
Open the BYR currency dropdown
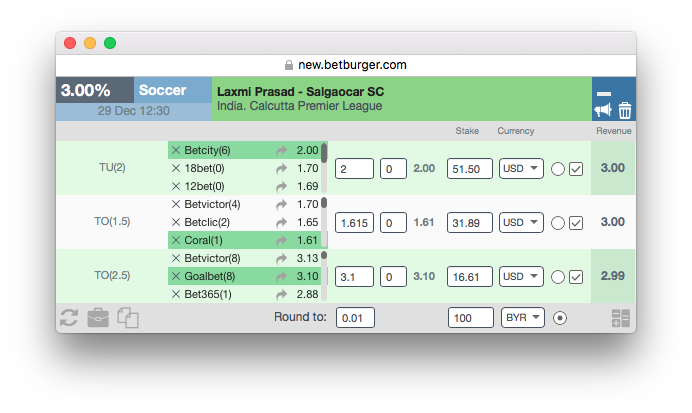pos(523,318)
